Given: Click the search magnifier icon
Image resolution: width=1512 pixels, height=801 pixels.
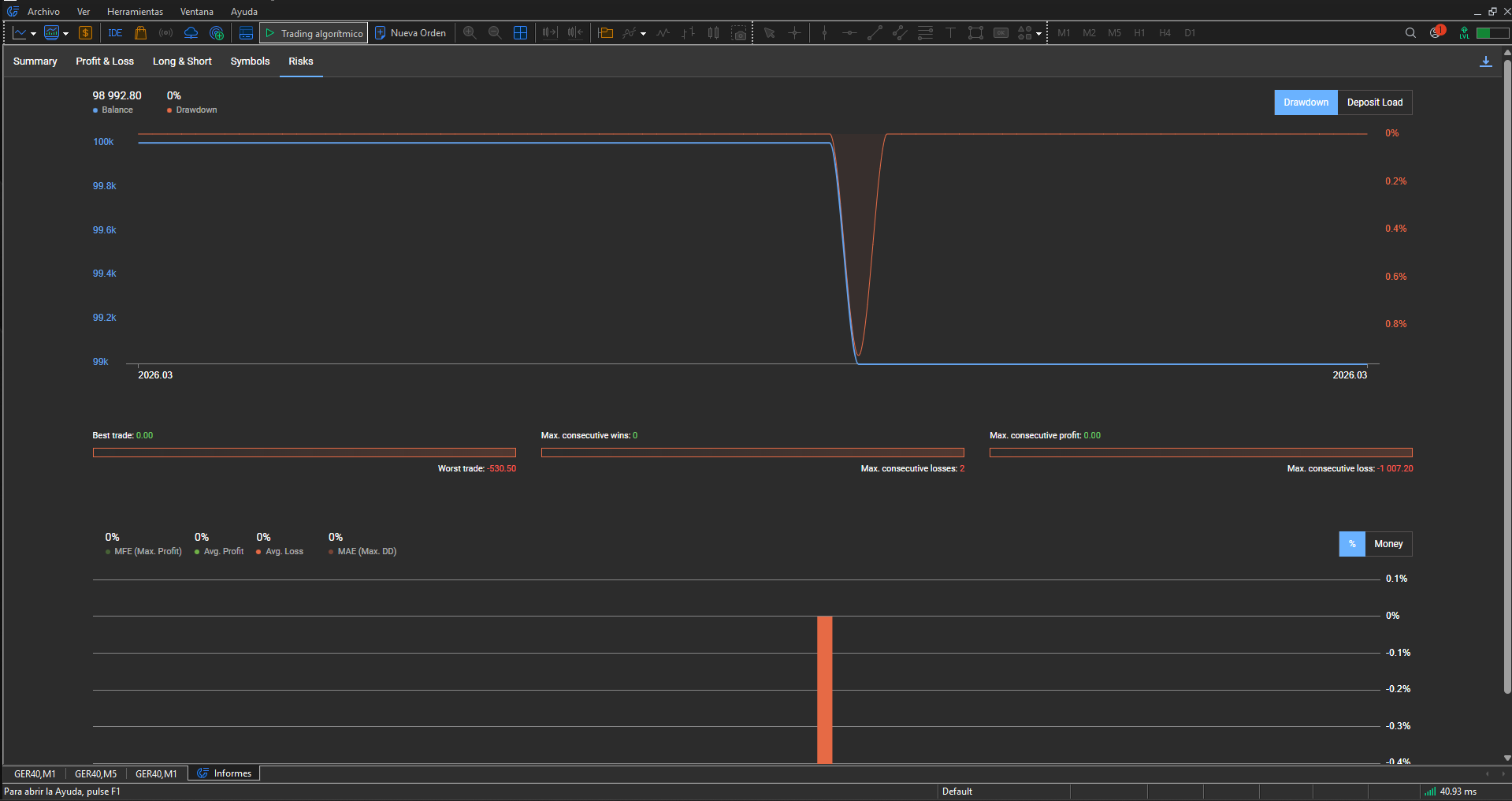Looking at the screenshot, I should coord(1410,33).
